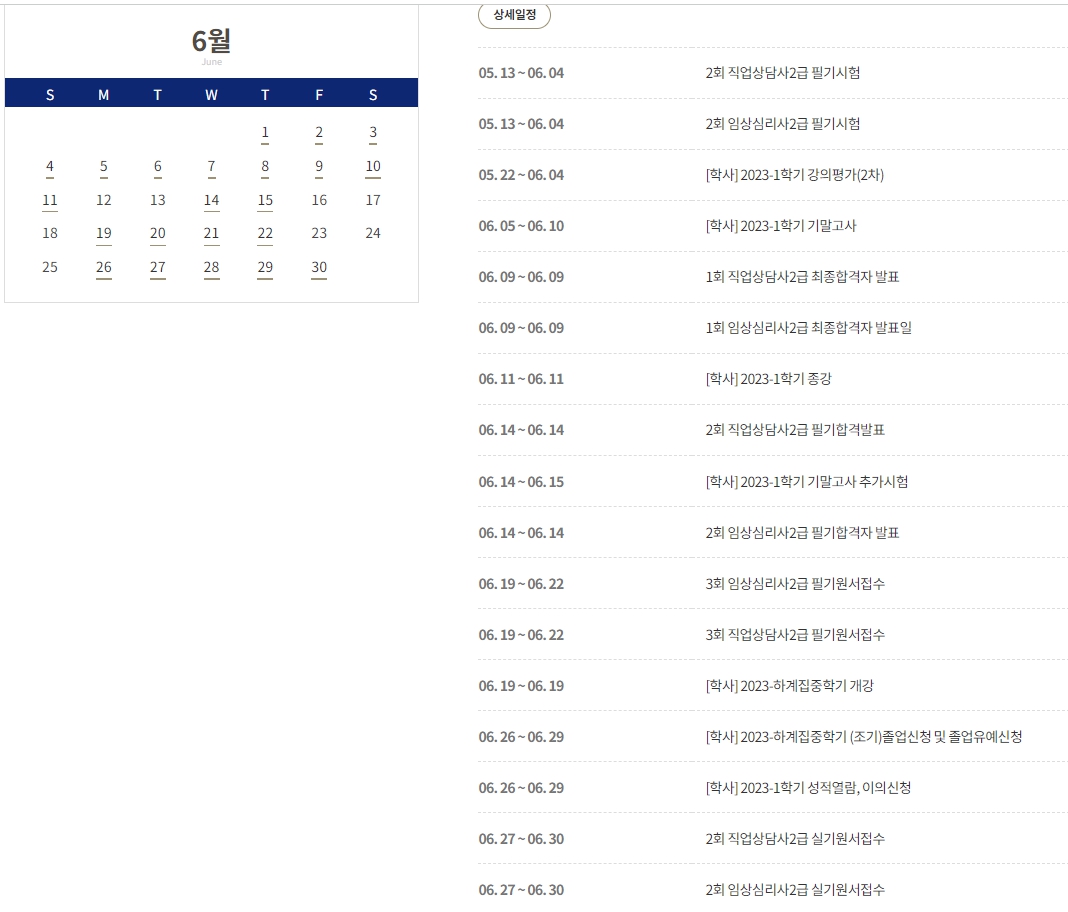
Task: Open June 10 in the calendar
Action: (373, 167)
